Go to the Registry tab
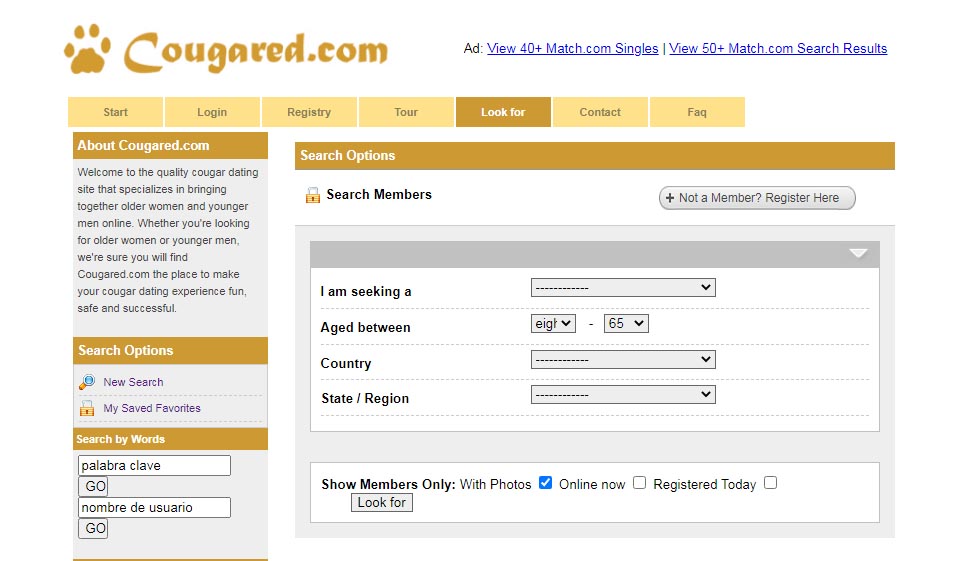 (x=309, y=112)
